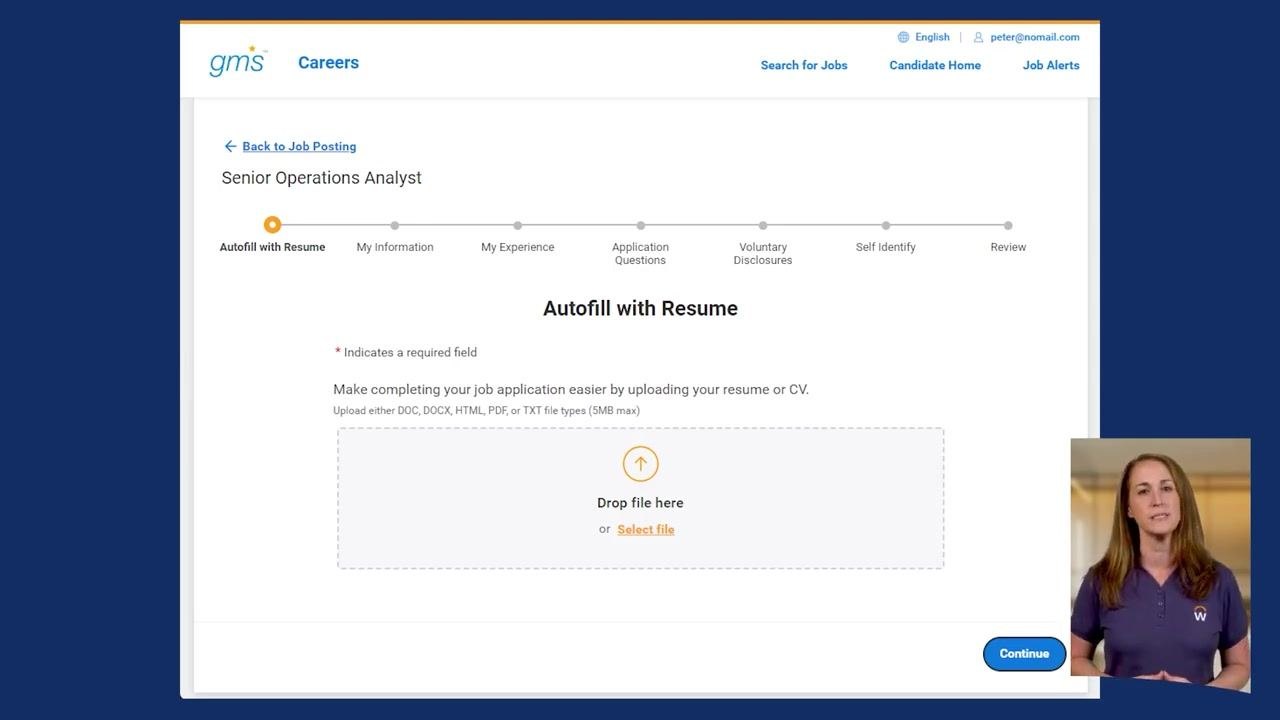Jump to the Application Questions step
The width and height of the screenshot is (1280, 720).
640,243
